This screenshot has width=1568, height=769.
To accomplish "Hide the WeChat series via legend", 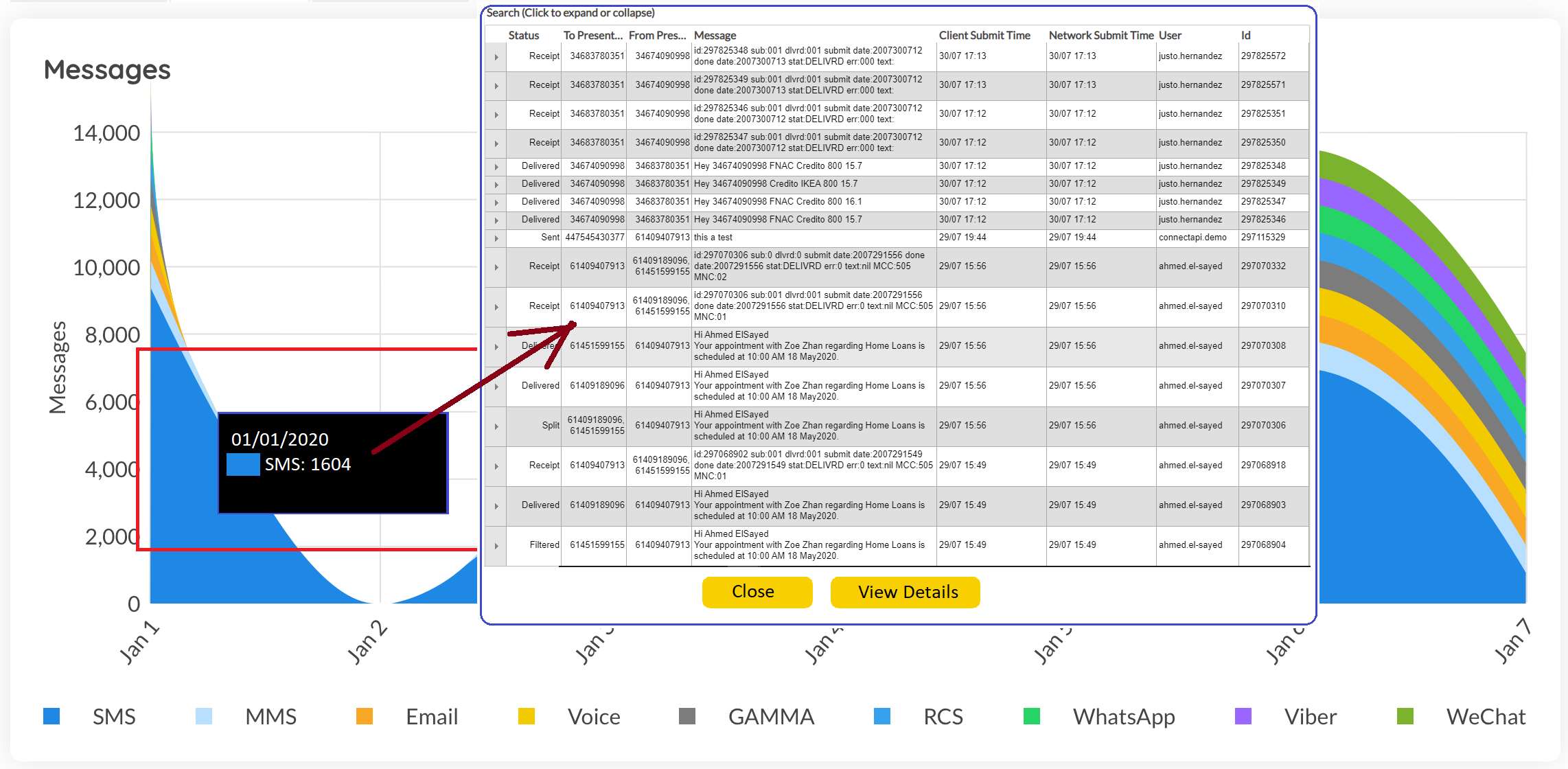I will [1405, 716].
